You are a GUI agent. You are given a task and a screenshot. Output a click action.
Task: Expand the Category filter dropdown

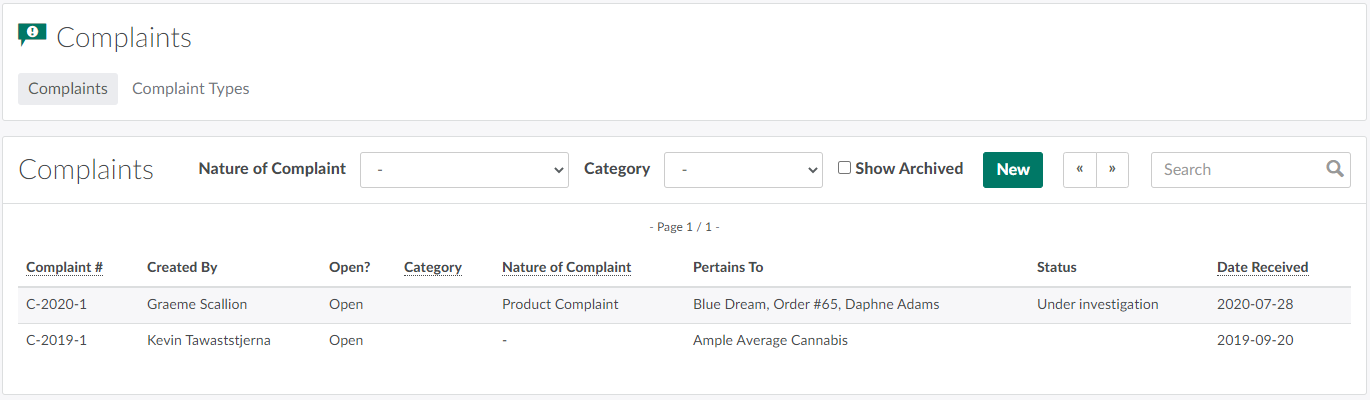tap(743, 170)
